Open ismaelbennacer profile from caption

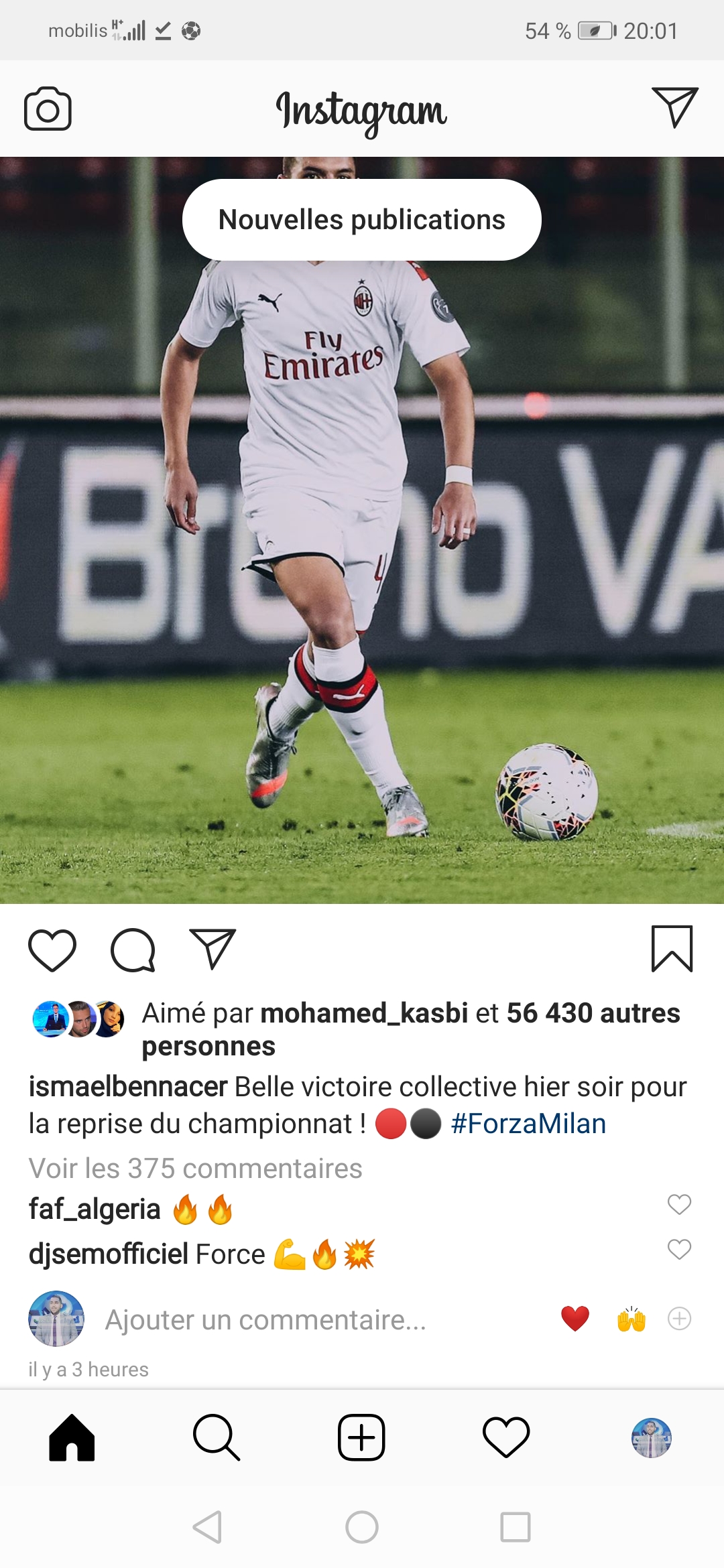coord(128,1087)
